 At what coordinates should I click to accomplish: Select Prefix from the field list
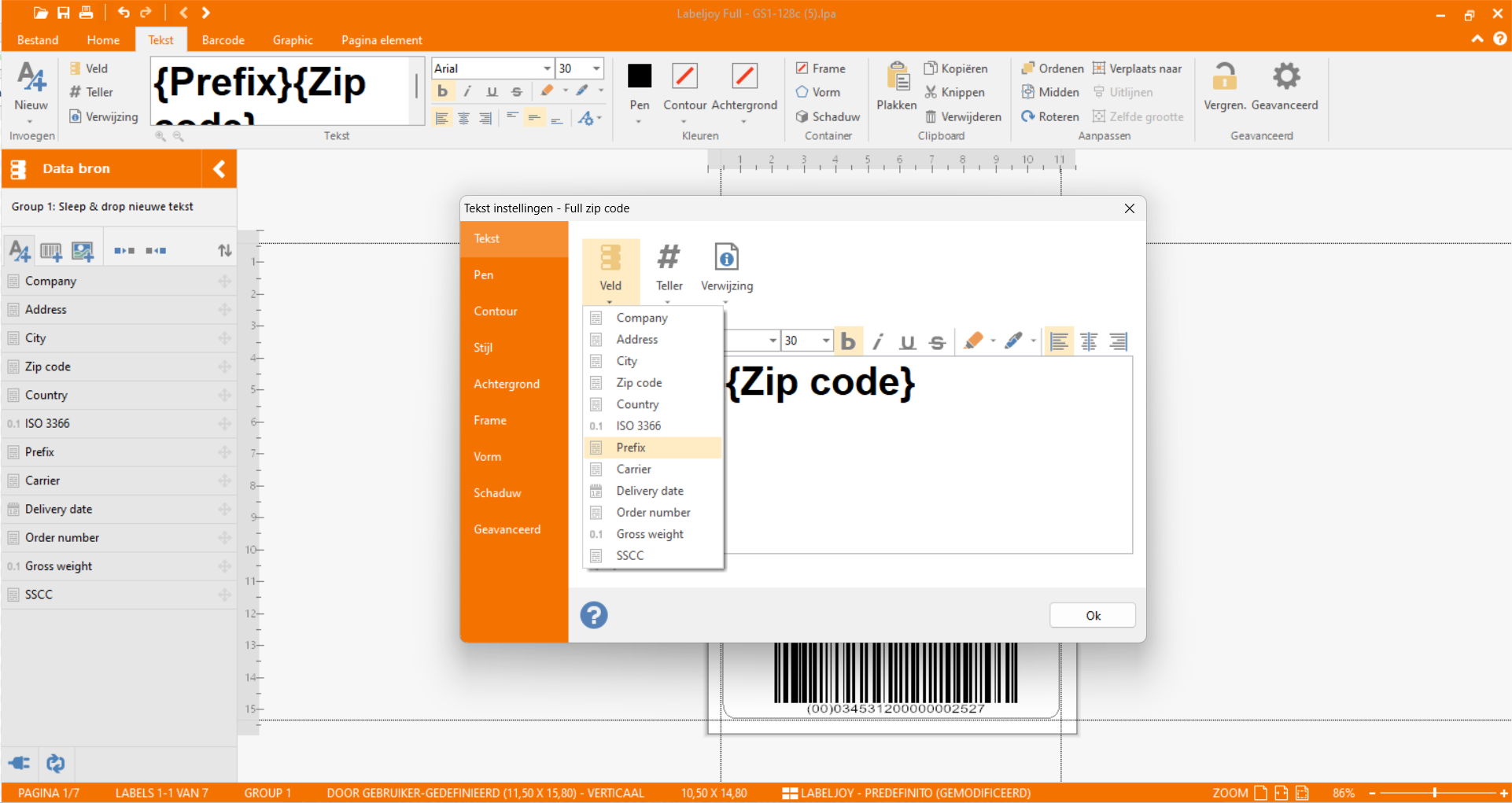point(653,448)
